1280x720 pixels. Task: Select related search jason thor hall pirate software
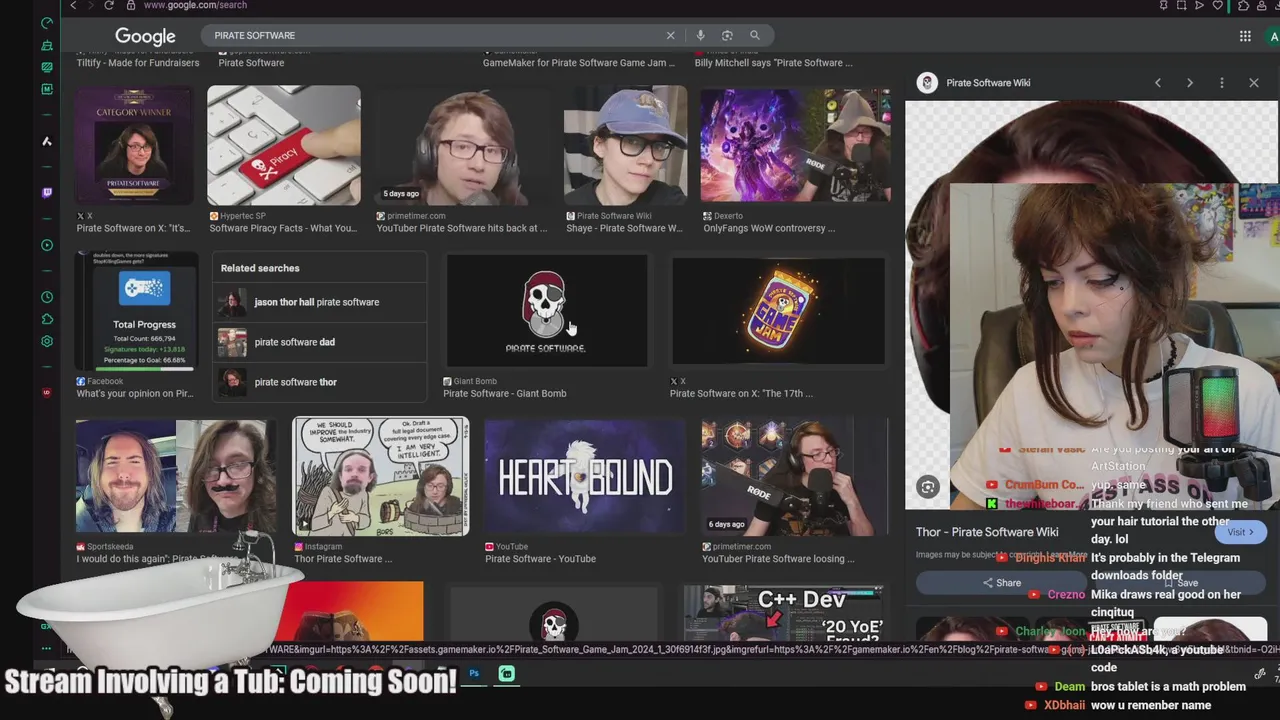tap(320, 302)
